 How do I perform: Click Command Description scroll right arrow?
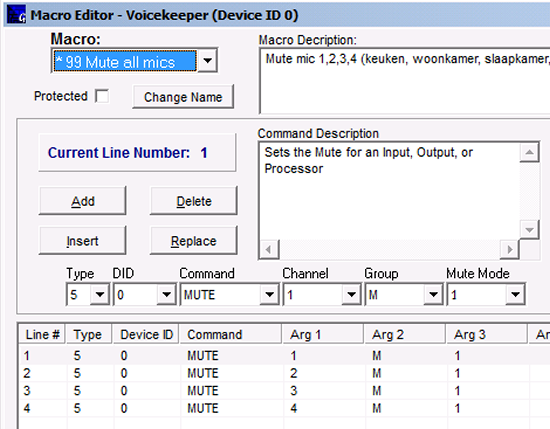509,249
